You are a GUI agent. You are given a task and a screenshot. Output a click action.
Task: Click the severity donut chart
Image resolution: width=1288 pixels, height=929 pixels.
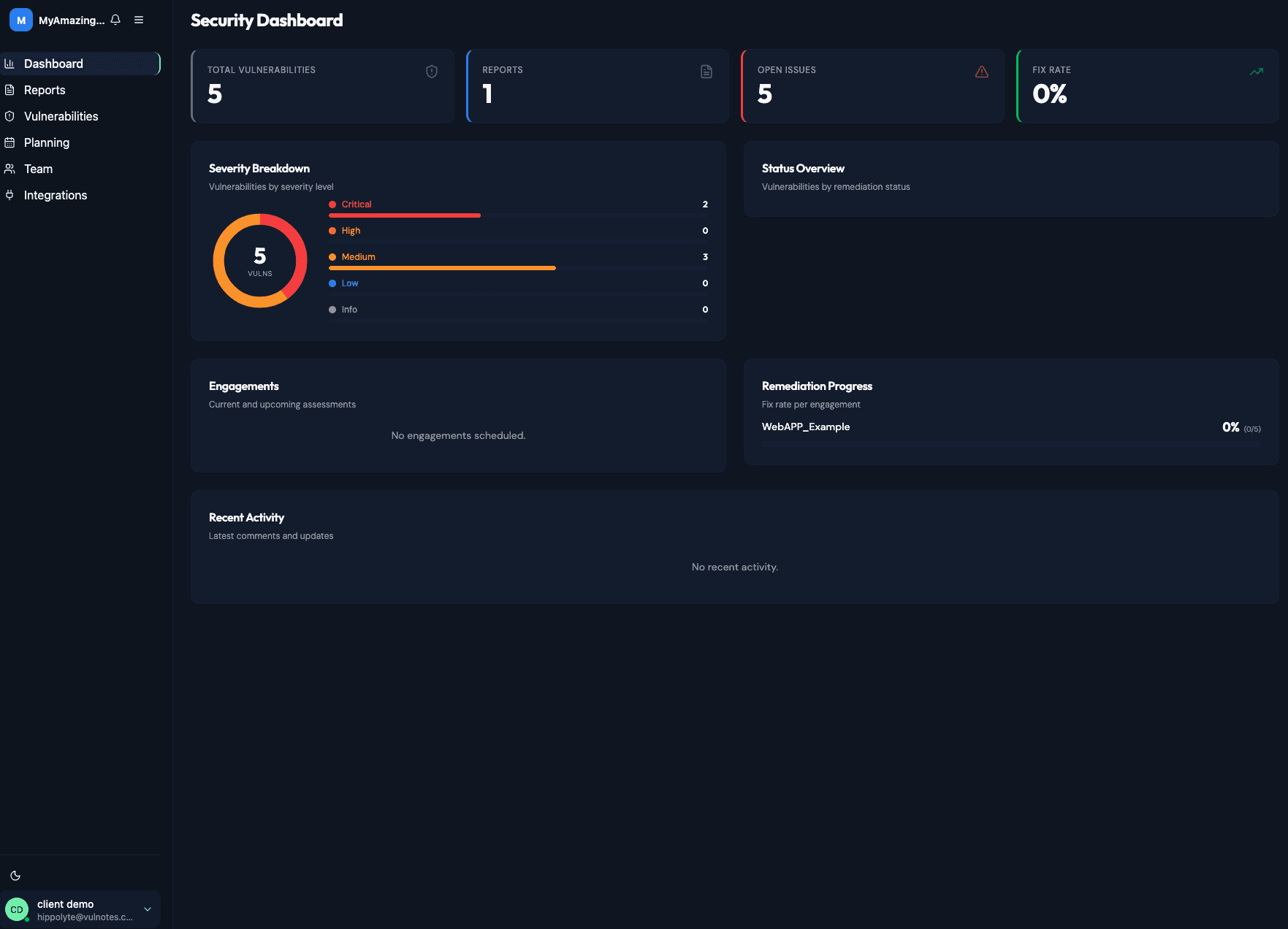(x=260, y=261)
